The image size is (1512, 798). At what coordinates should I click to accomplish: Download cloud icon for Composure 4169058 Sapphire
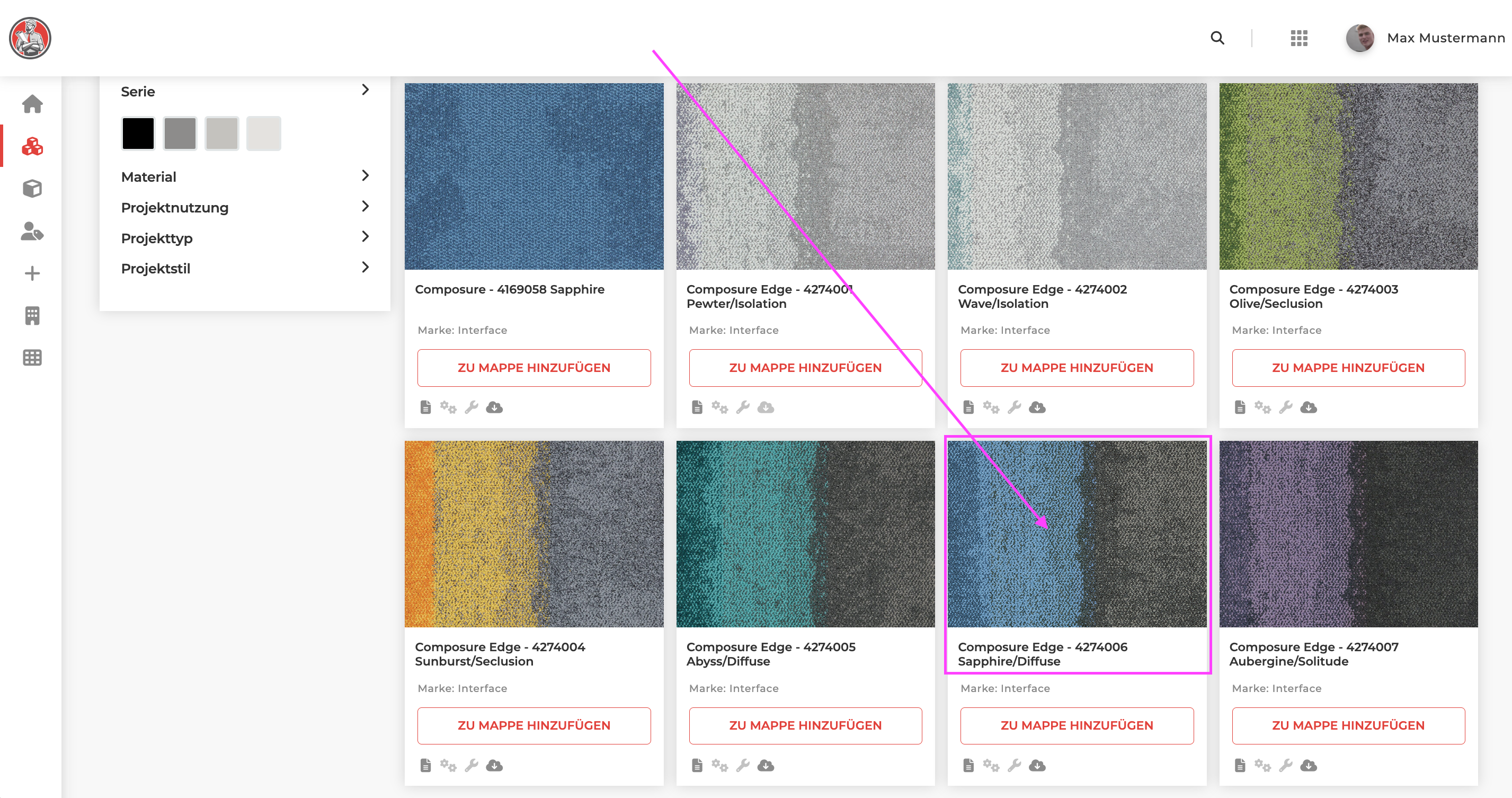pyautogui.click(x=494, y=407)
